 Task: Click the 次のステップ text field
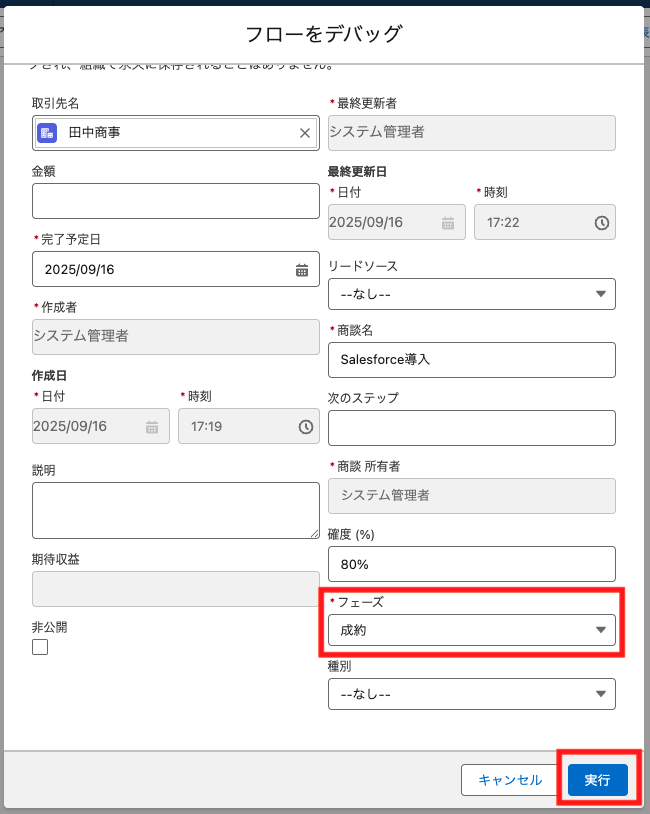pos(471,428)
